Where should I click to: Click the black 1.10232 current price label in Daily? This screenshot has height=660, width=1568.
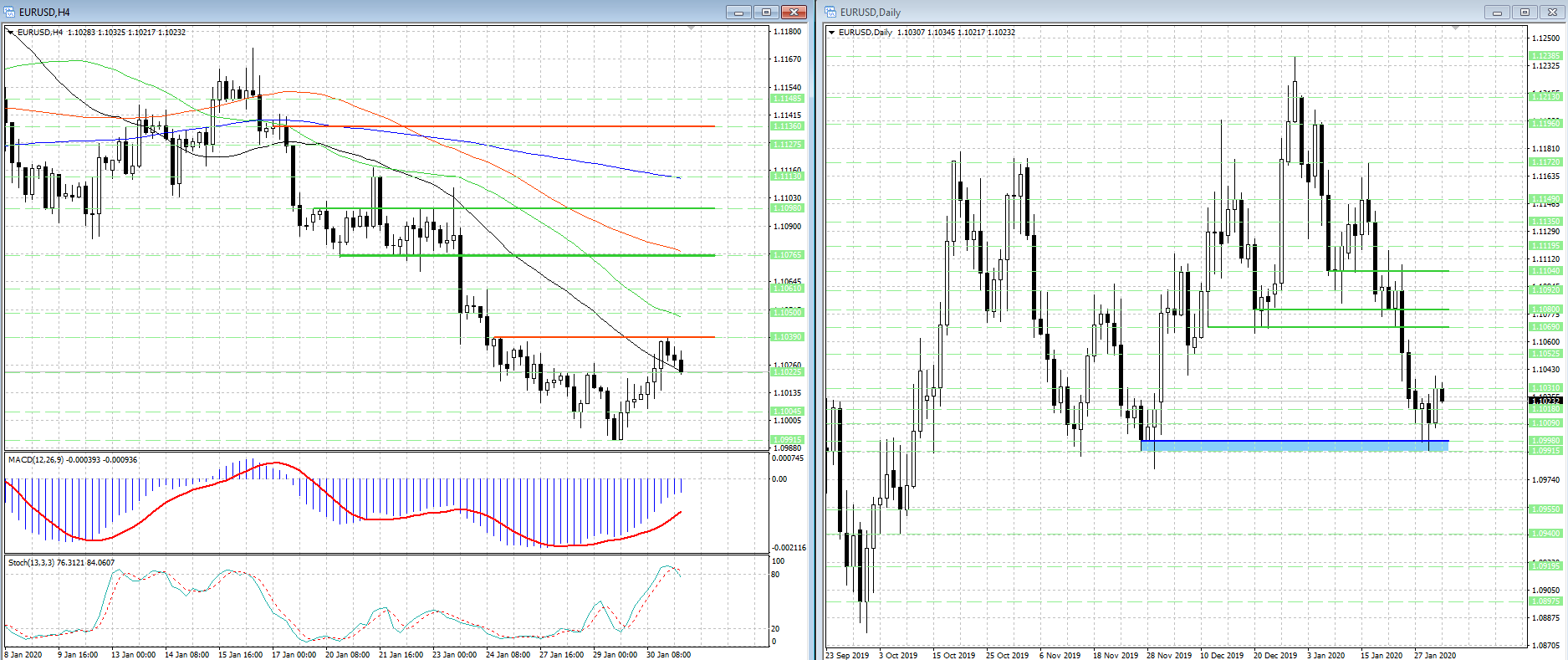click(x=1545, y=402)
